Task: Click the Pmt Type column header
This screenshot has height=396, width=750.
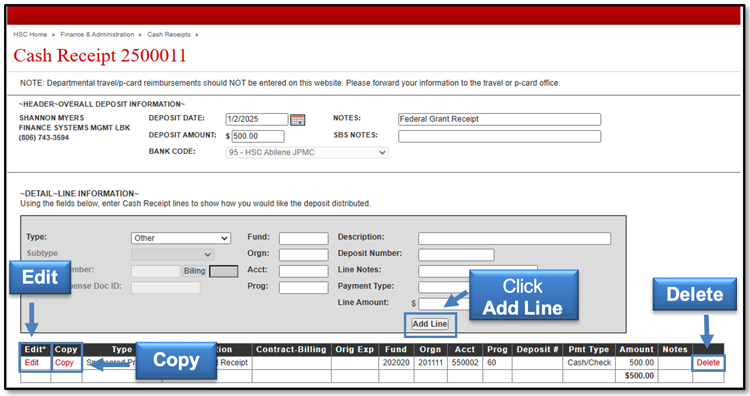Action: [x=588, y=350]
